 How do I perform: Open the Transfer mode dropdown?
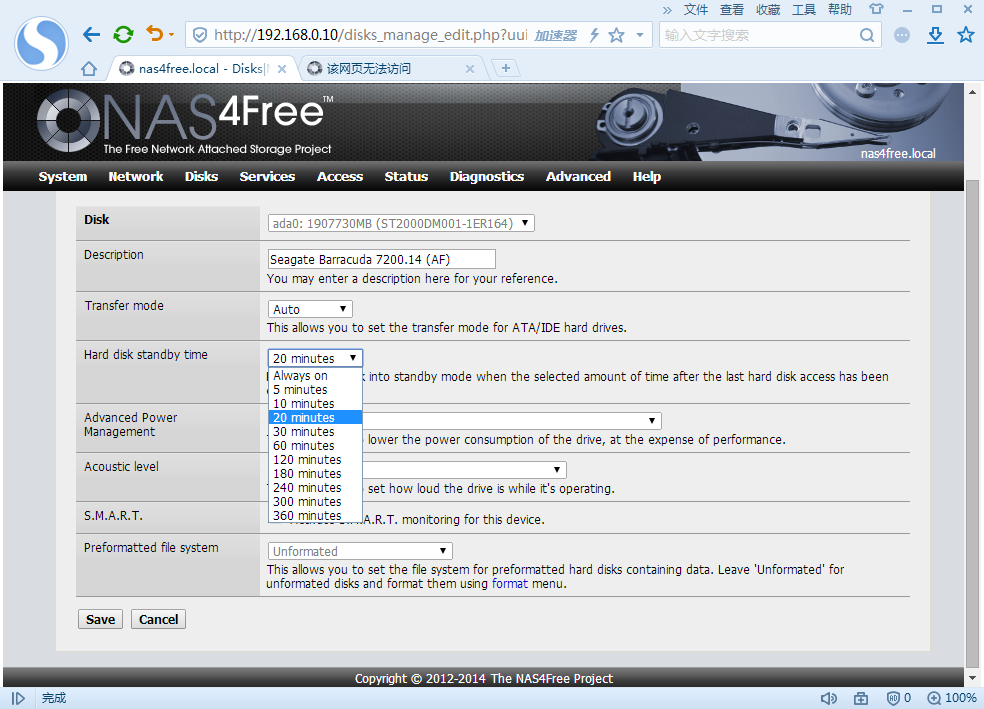310,309
